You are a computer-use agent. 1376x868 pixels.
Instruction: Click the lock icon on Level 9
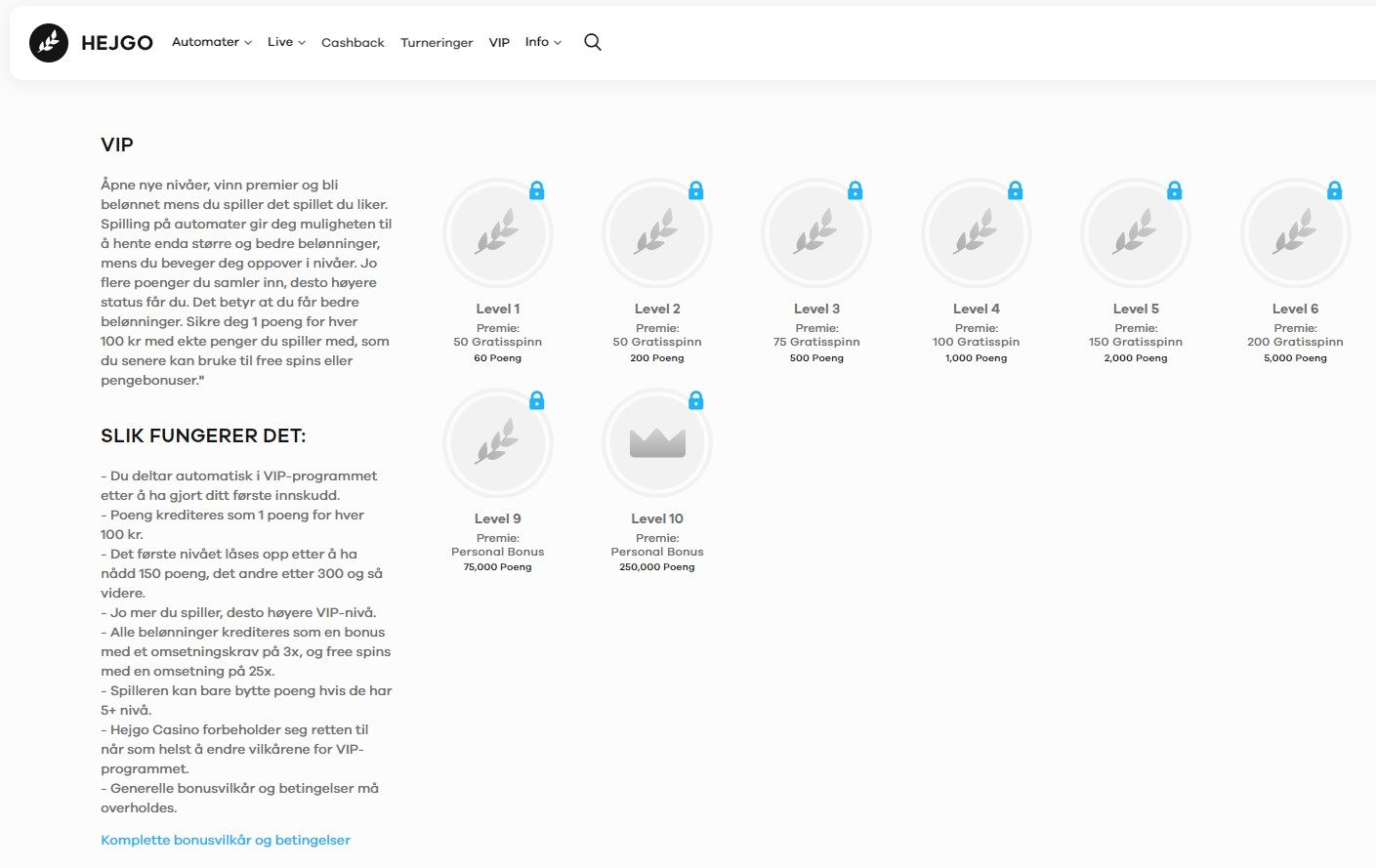click(536, 400)
